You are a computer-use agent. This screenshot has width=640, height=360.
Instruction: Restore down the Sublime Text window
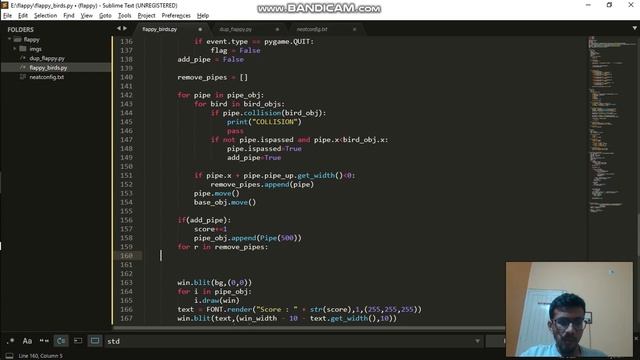coord(609,5)
